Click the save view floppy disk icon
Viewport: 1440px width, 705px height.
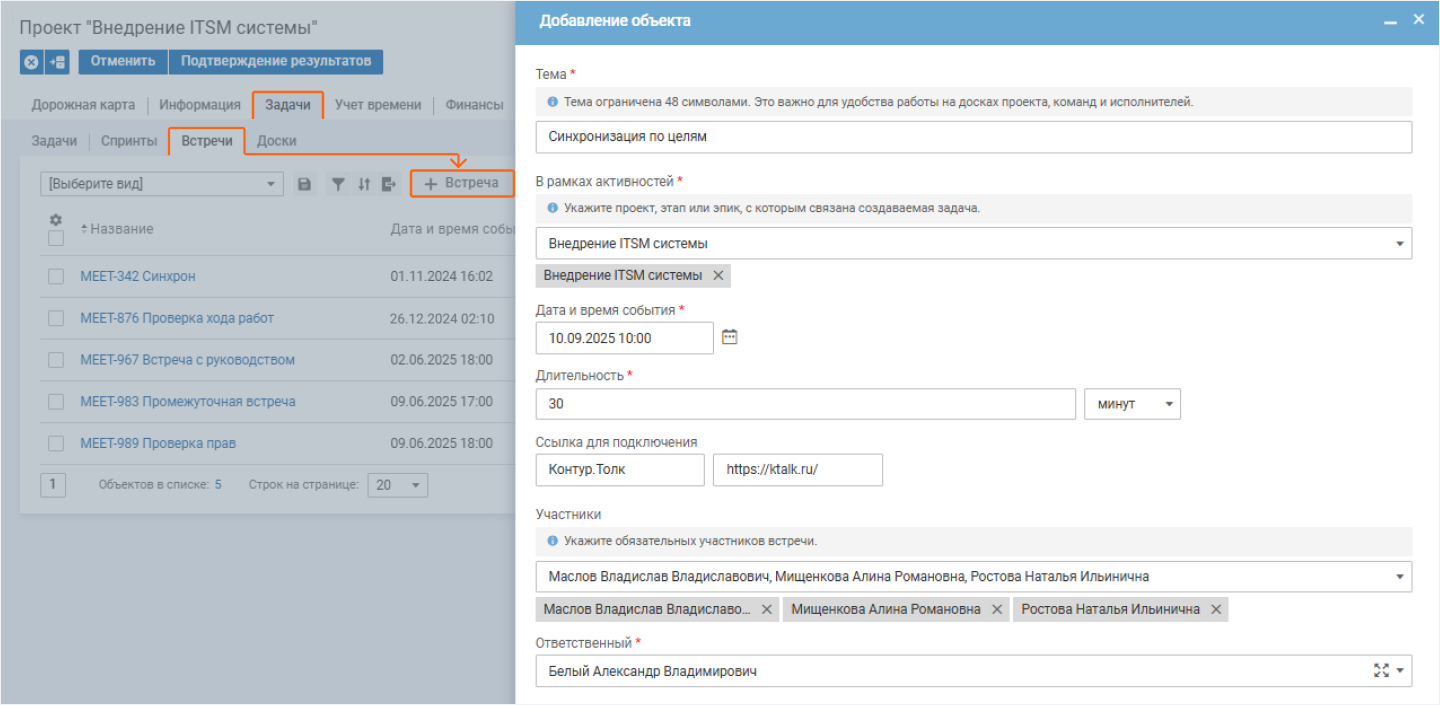click(x=305, y=184)
